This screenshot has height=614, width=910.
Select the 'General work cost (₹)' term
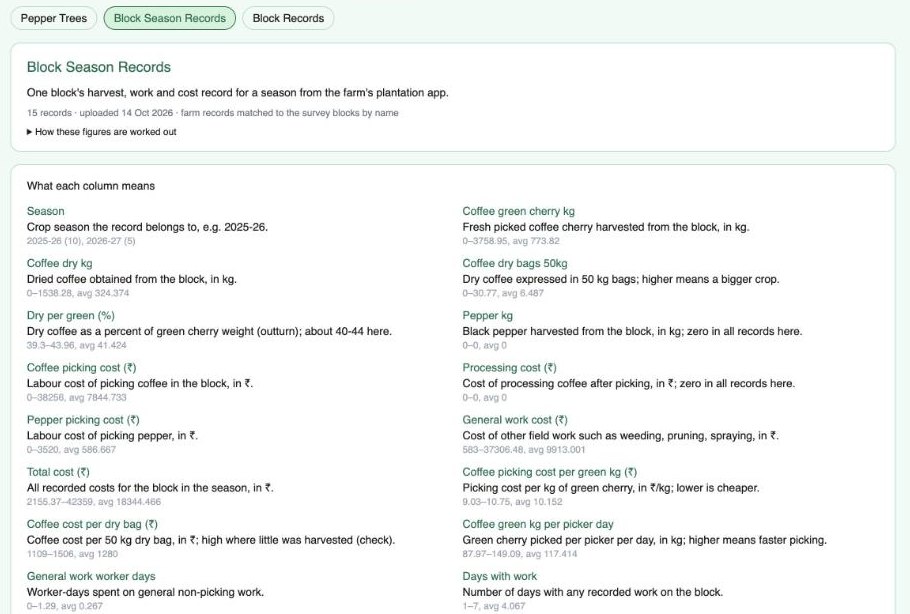(515, 420)
